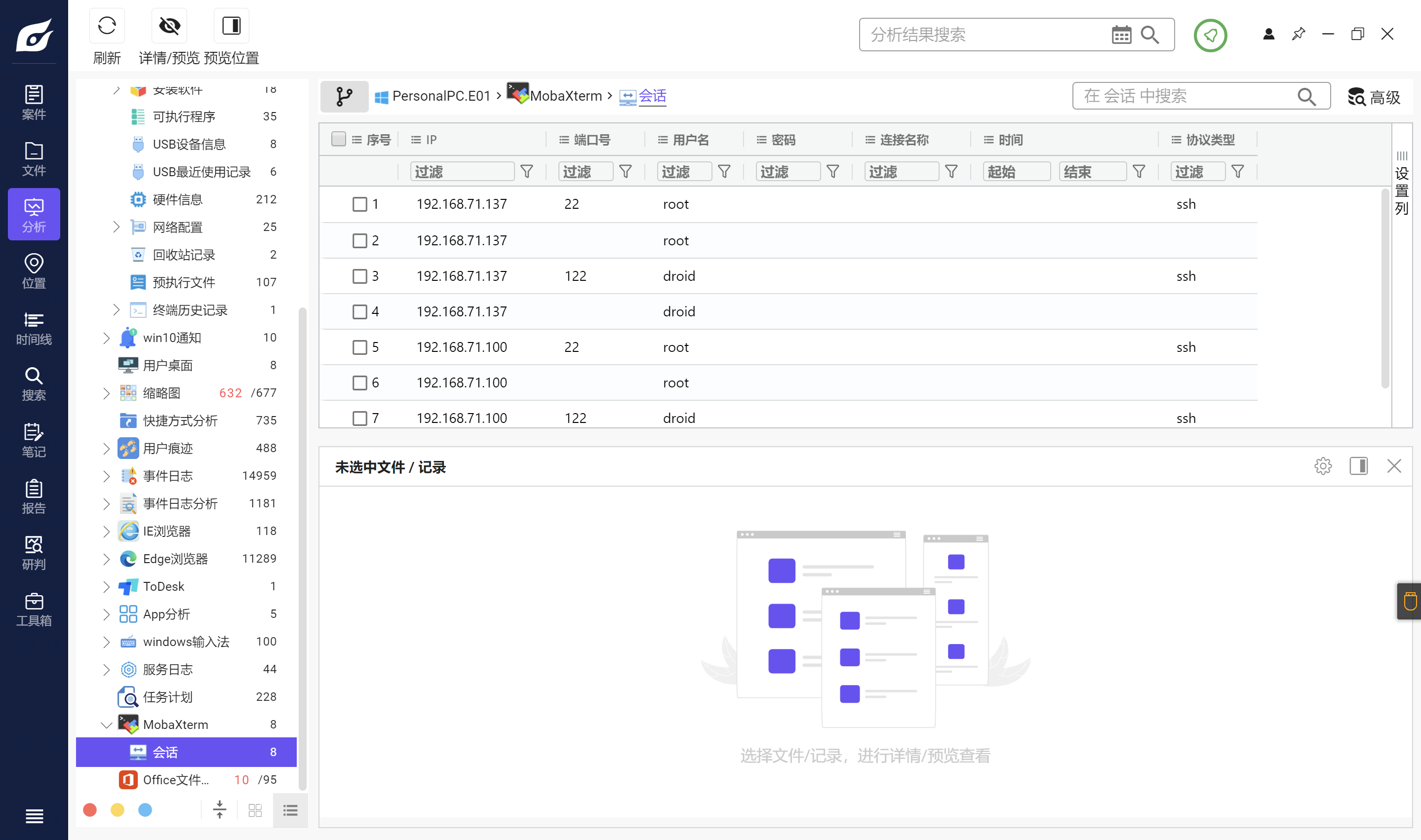Click the 预览位置 layout icon
Viewport: 1421px width, 840px height.
coord(232,26)
